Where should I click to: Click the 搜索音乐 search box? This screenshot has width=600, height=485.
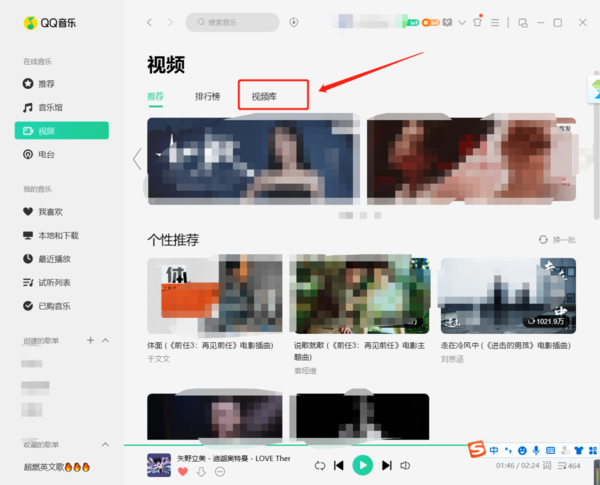coord(232,22)
